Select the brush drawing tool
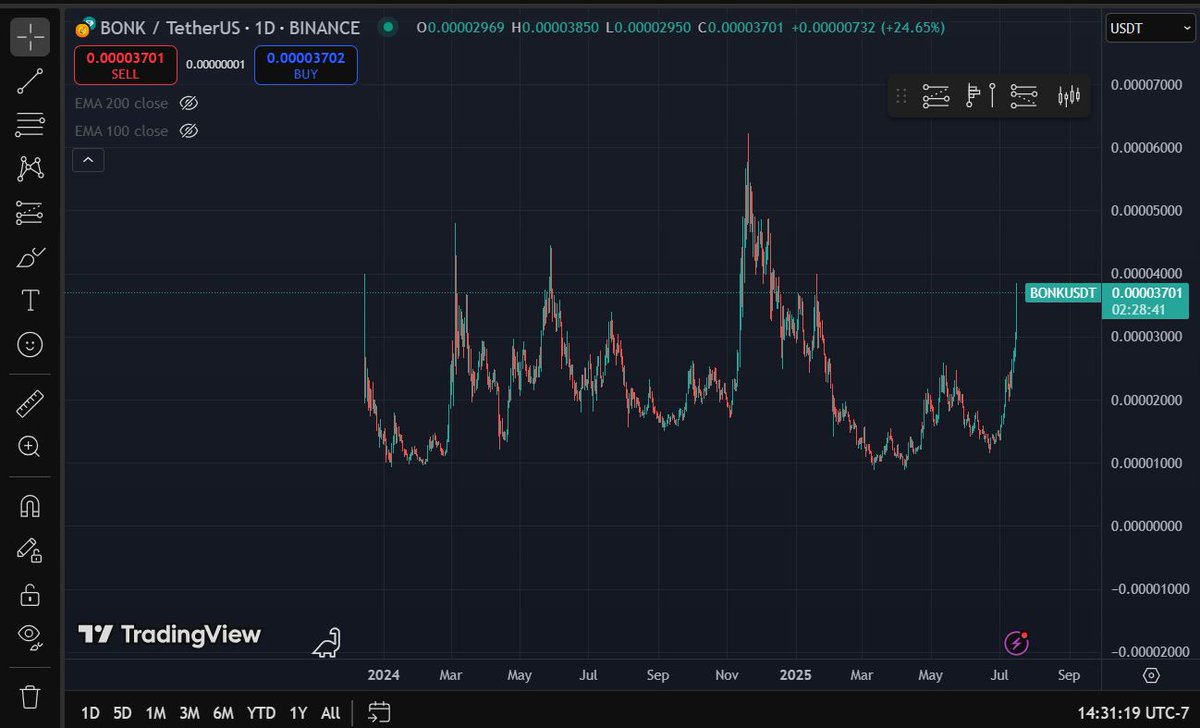 click(31, 256)
